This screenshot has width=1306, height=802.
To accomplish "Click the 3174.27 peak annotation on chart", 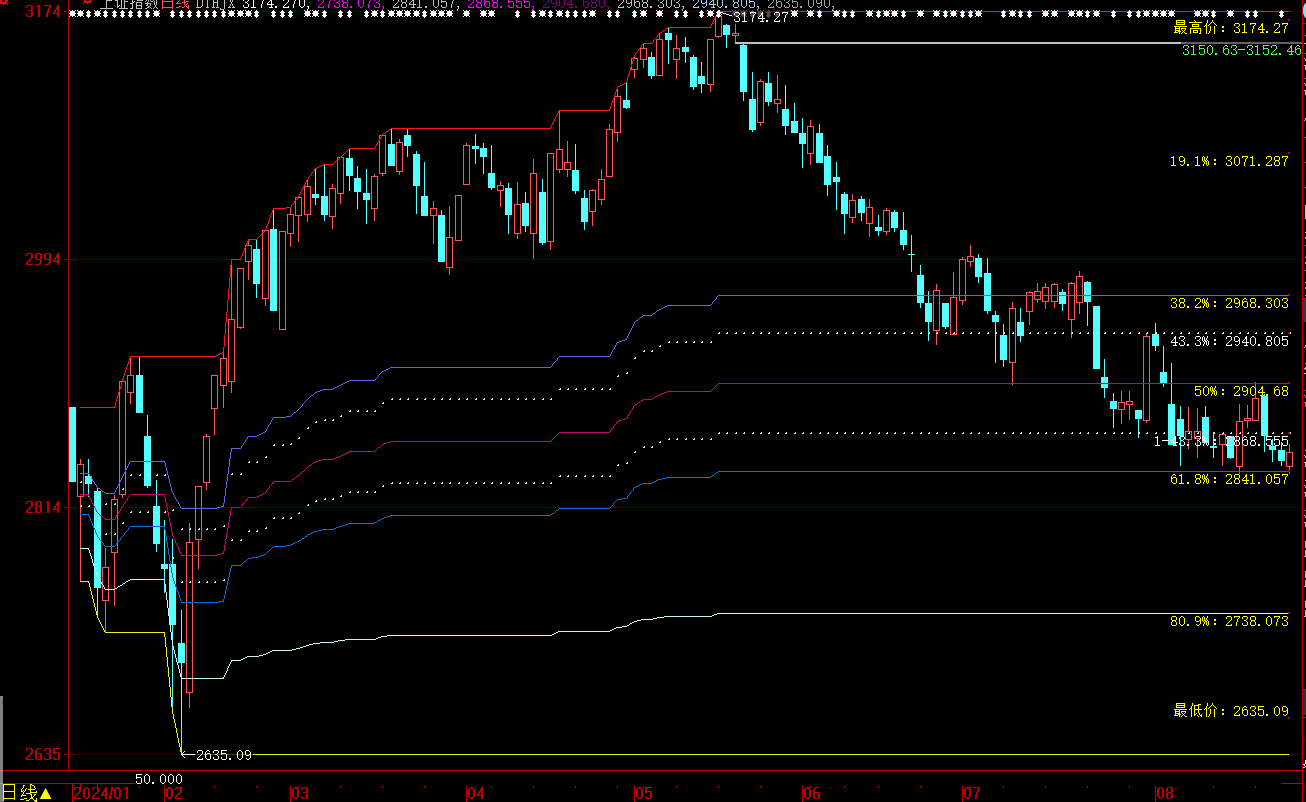I will 760,18.
